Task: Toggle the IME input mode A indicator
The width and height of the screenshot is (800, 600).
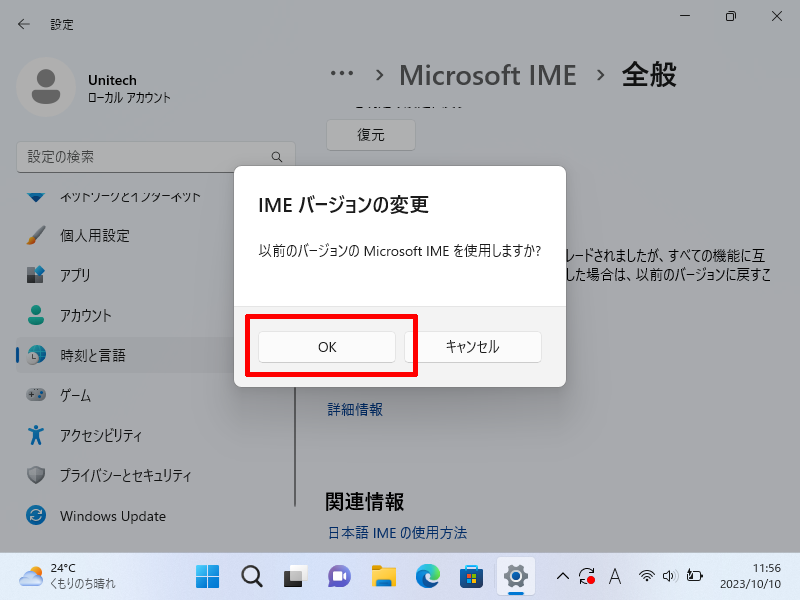Action: (615, 577)
